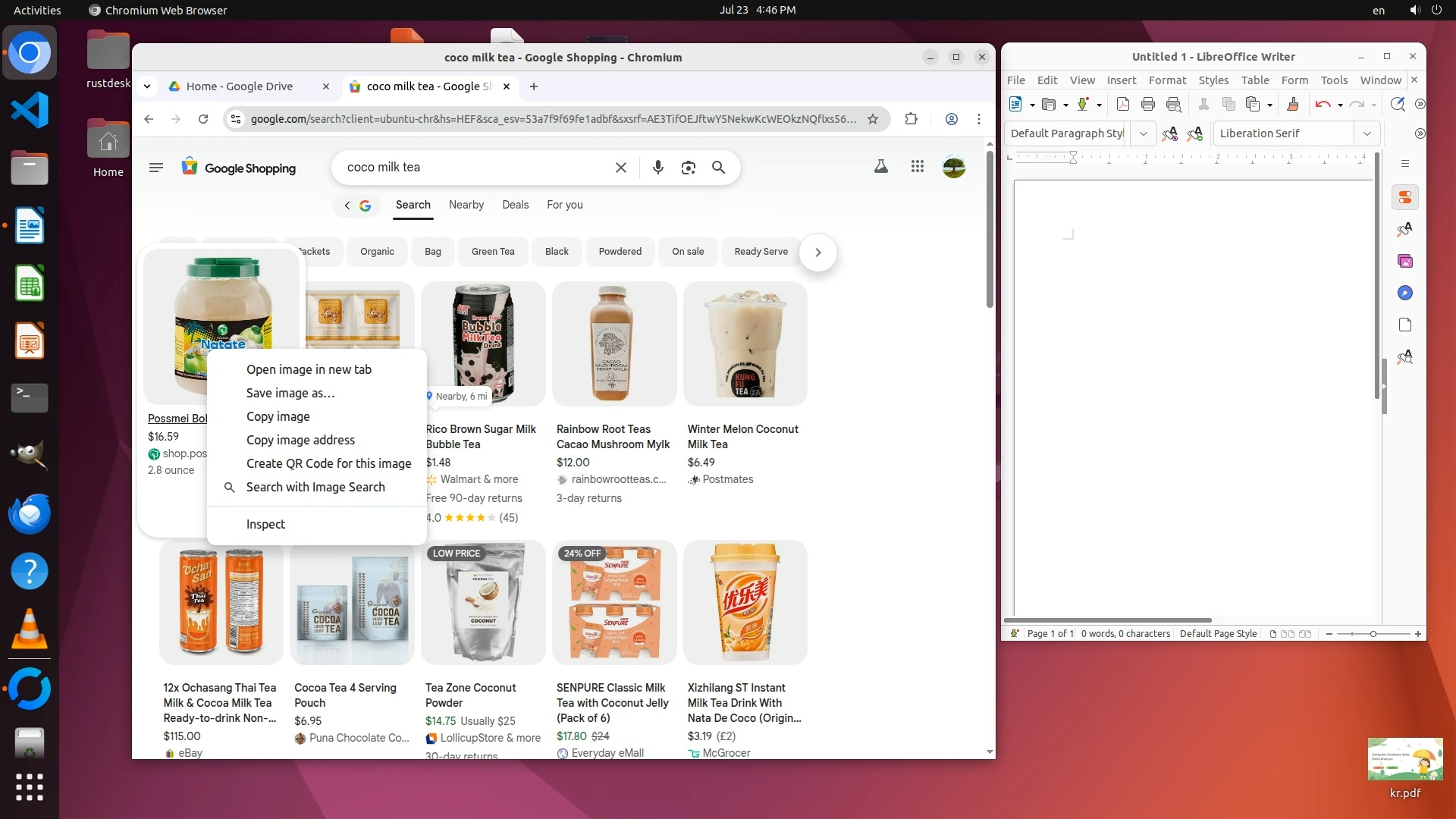This screenshot has height=819, width=1456.
Task: Click Undo arrow in Writer toolbar
Action: (x=1323, y=105)
